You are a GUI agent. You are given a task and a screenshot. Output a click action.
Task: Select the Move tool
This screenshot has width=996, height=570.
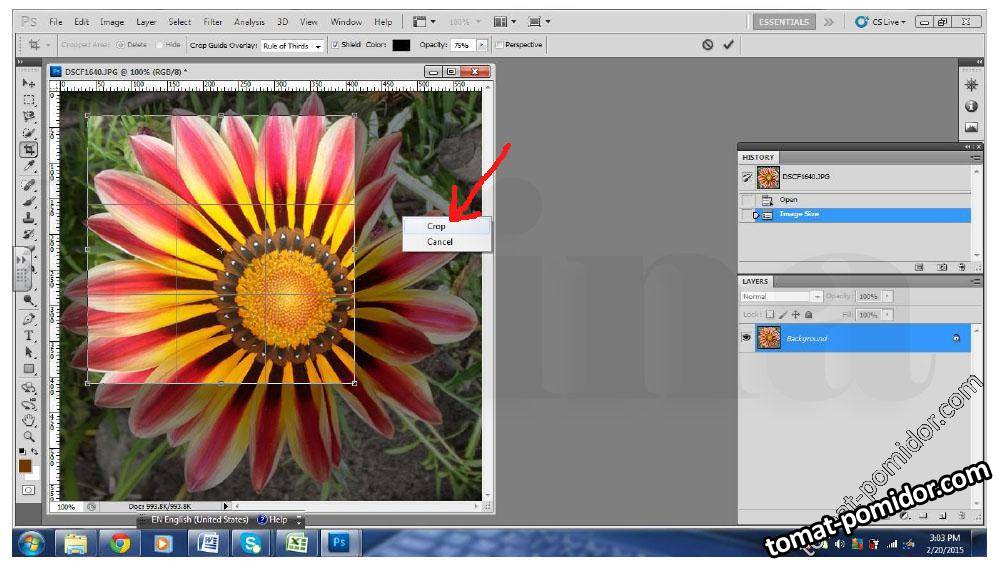click(29, 83)
